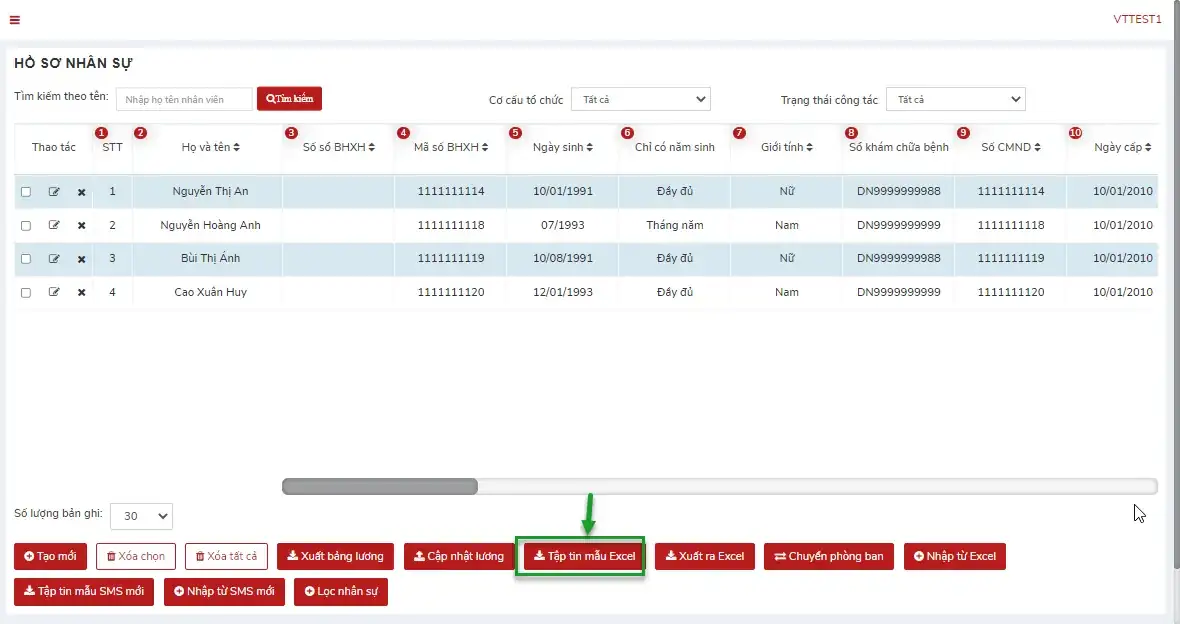Image resolution: width=1180 pixels, height=624 pixels.
Task: Click the birth date 10/01/1991 cell
Action: point(563,191)
